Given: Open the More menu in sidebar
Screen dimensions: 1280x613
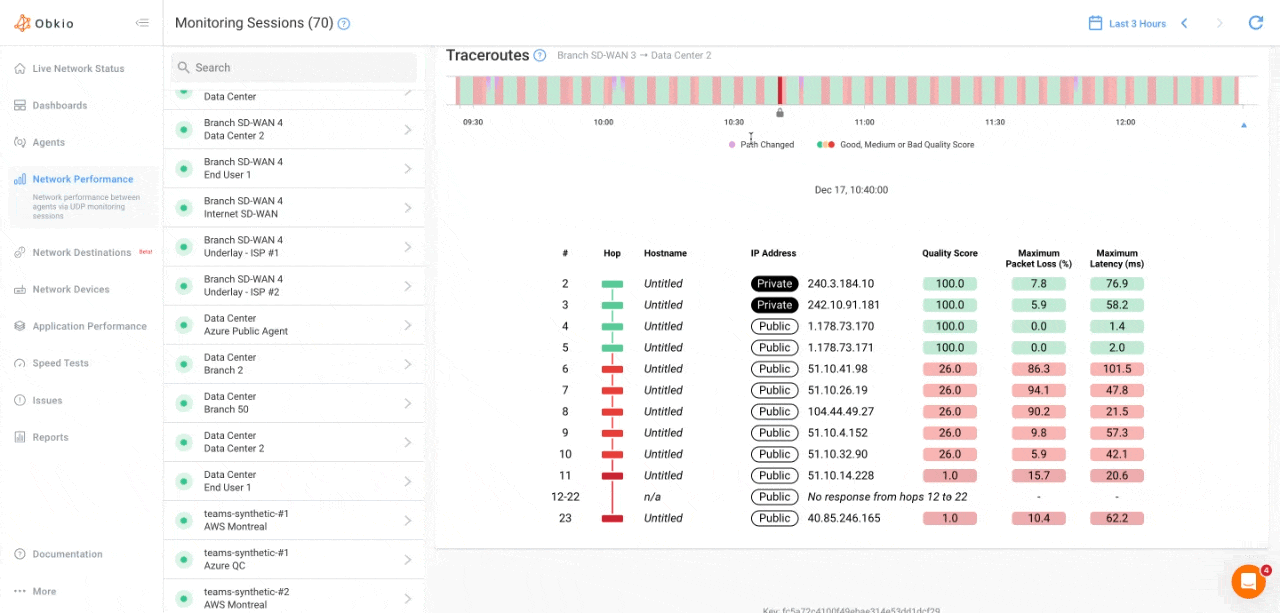Looking at the screenshot, I should click(x=44, y=591).
